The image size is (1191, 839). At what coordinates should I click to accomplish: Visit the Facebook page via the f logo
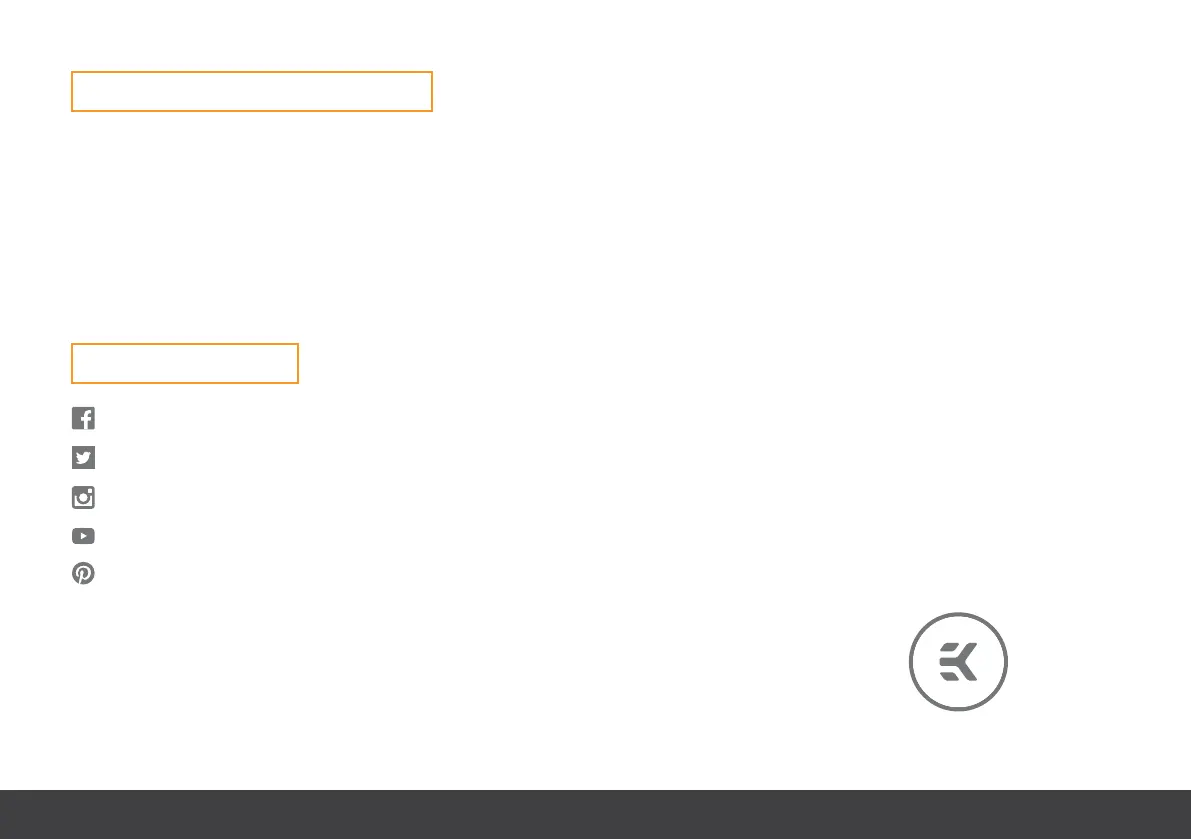tap(84, 418)
